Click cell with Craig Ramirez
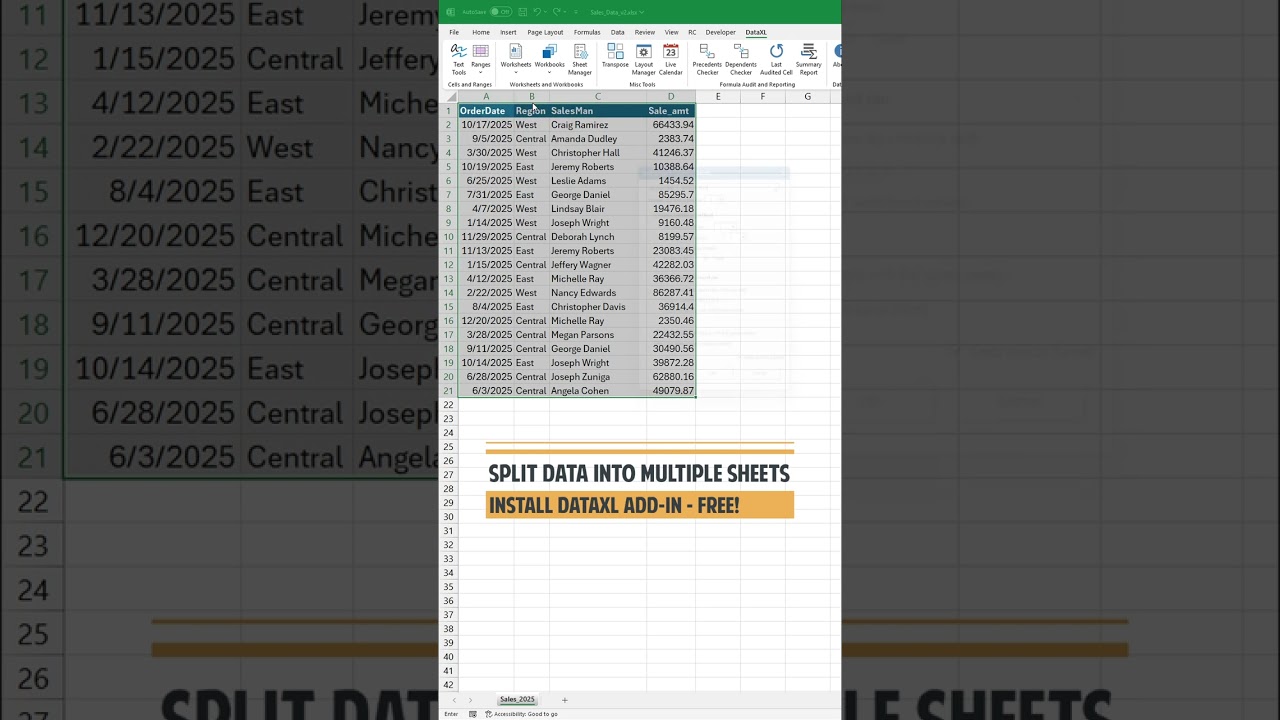1280x720 pixels. (598, 125)
